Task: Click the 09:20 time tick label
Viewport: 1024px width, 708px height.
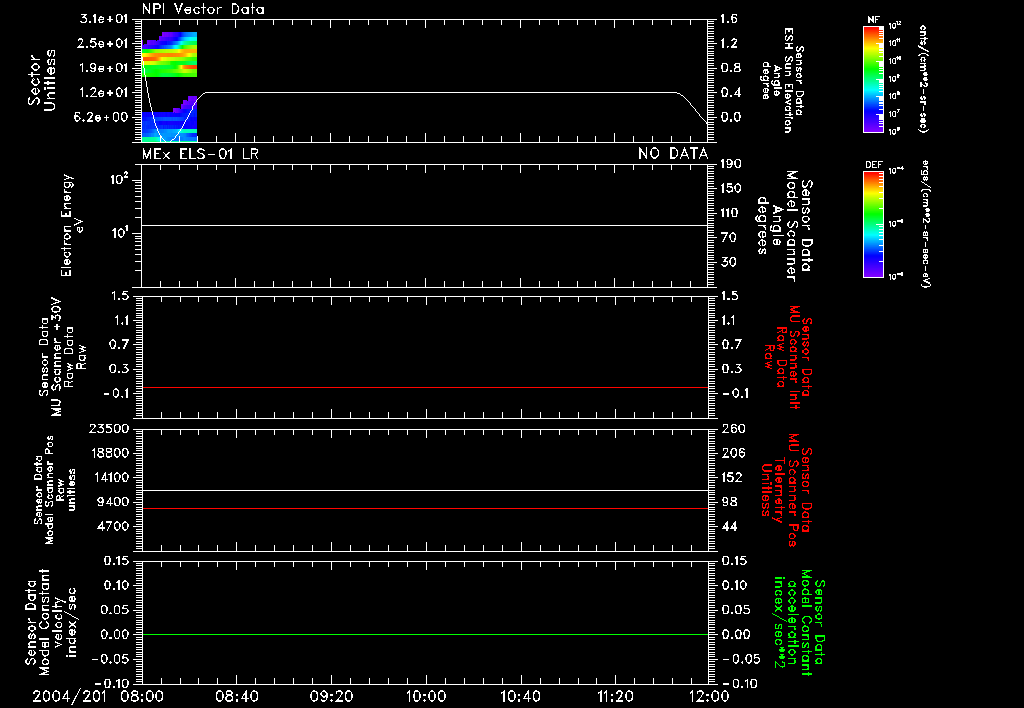Action: tap(332, 697)
